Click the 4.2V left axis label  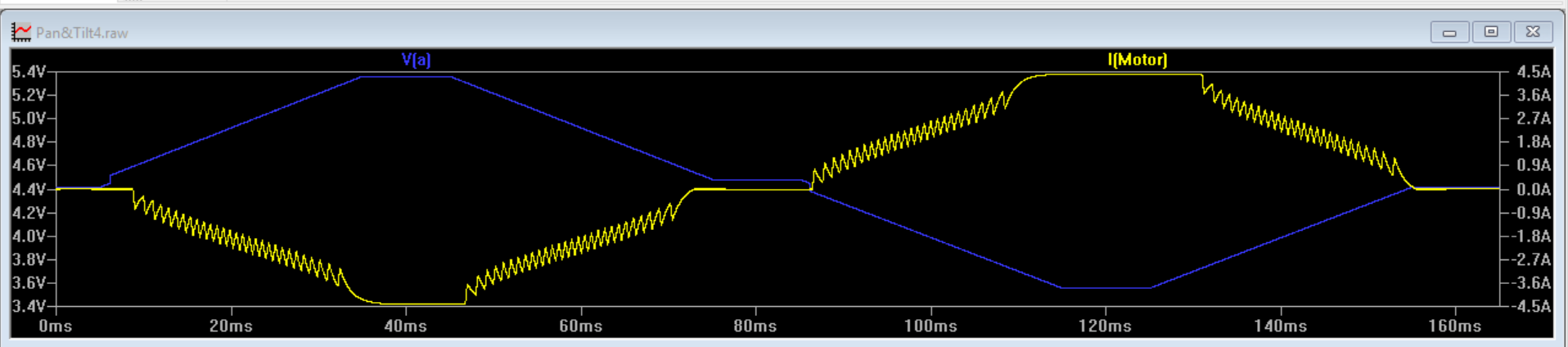click(29, 213)
